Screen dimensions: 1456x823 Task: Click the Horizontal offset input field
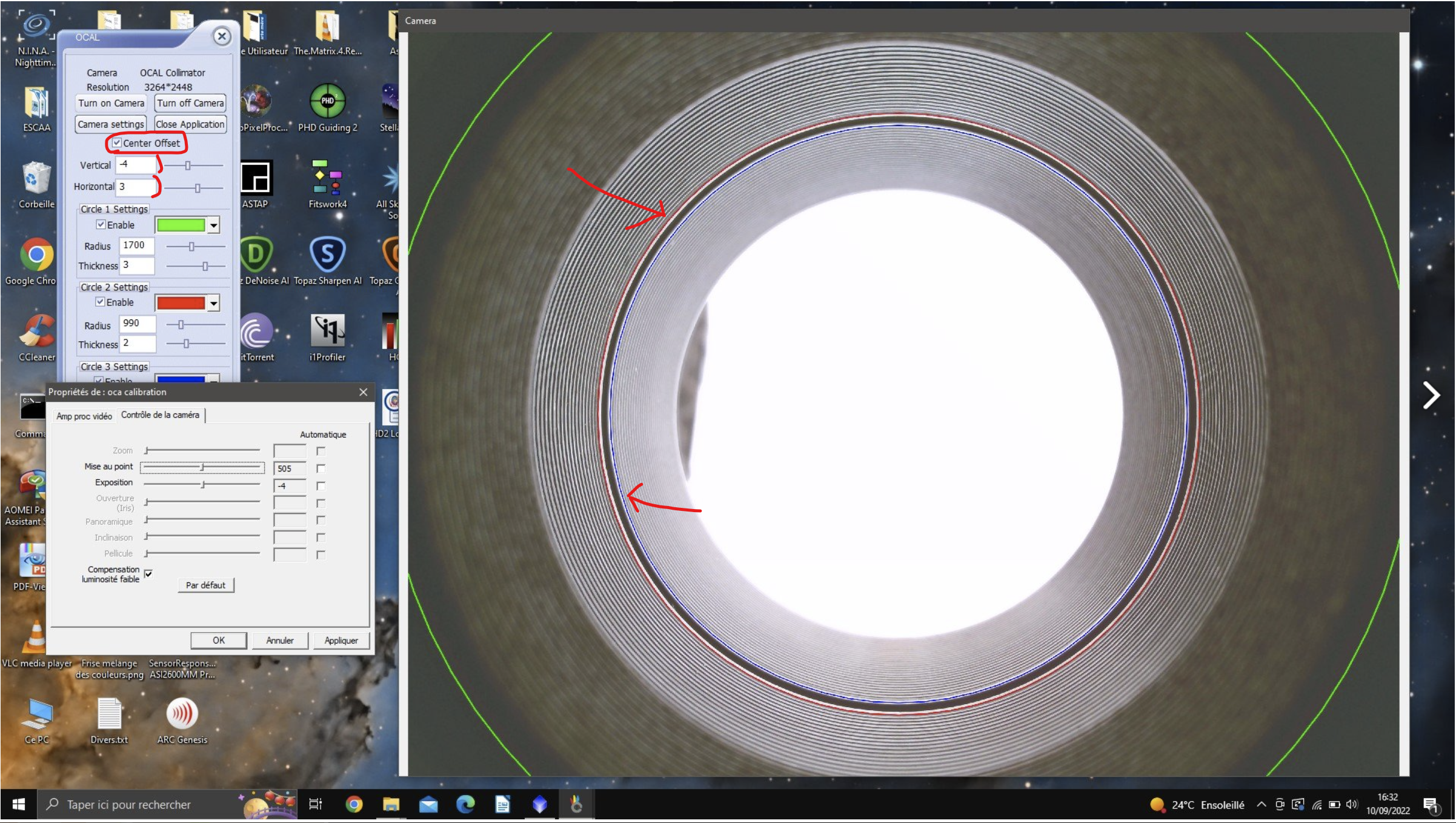(x=137, y=187)
